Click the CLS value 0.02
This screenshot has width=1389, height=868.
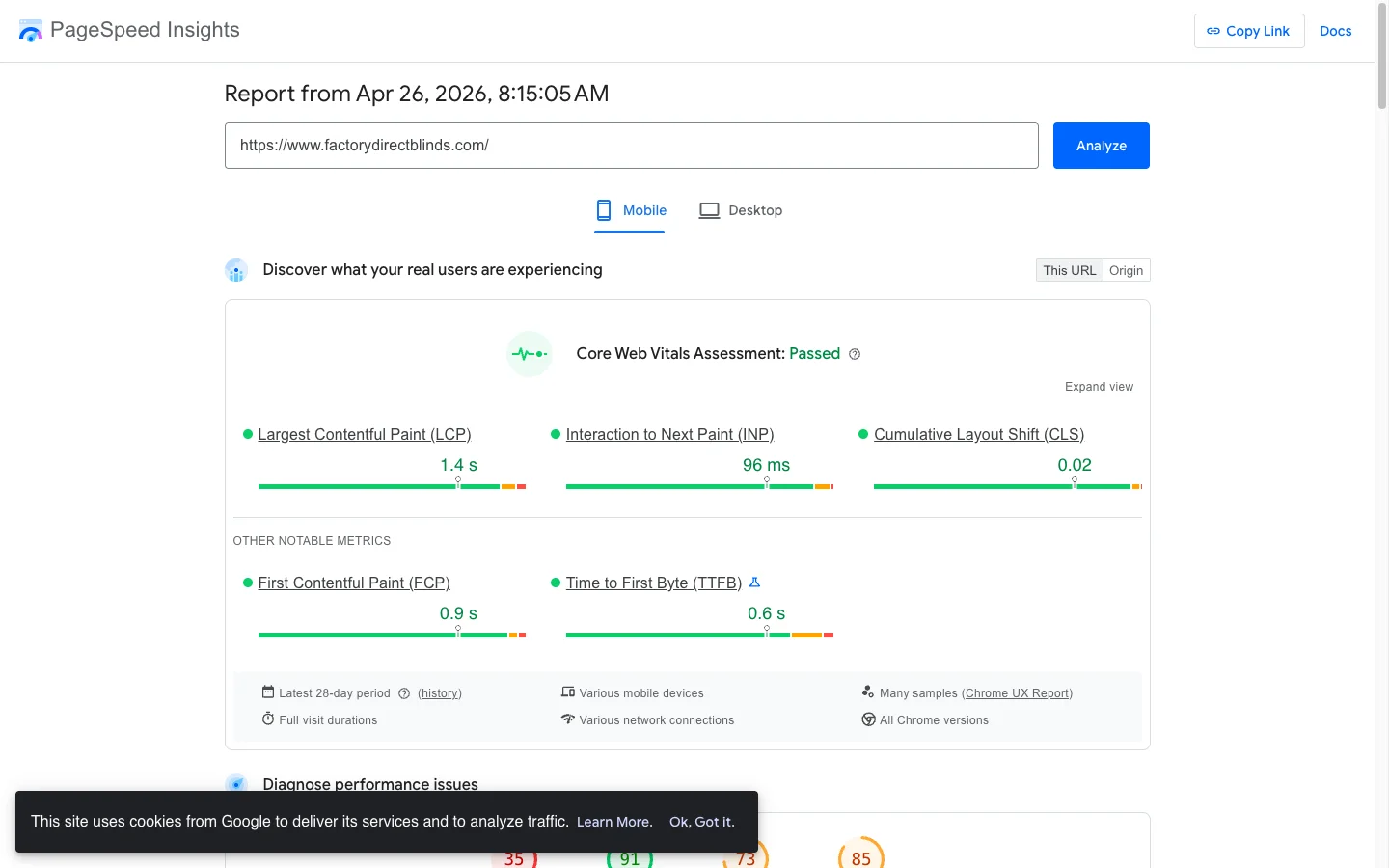point(1075,465)
